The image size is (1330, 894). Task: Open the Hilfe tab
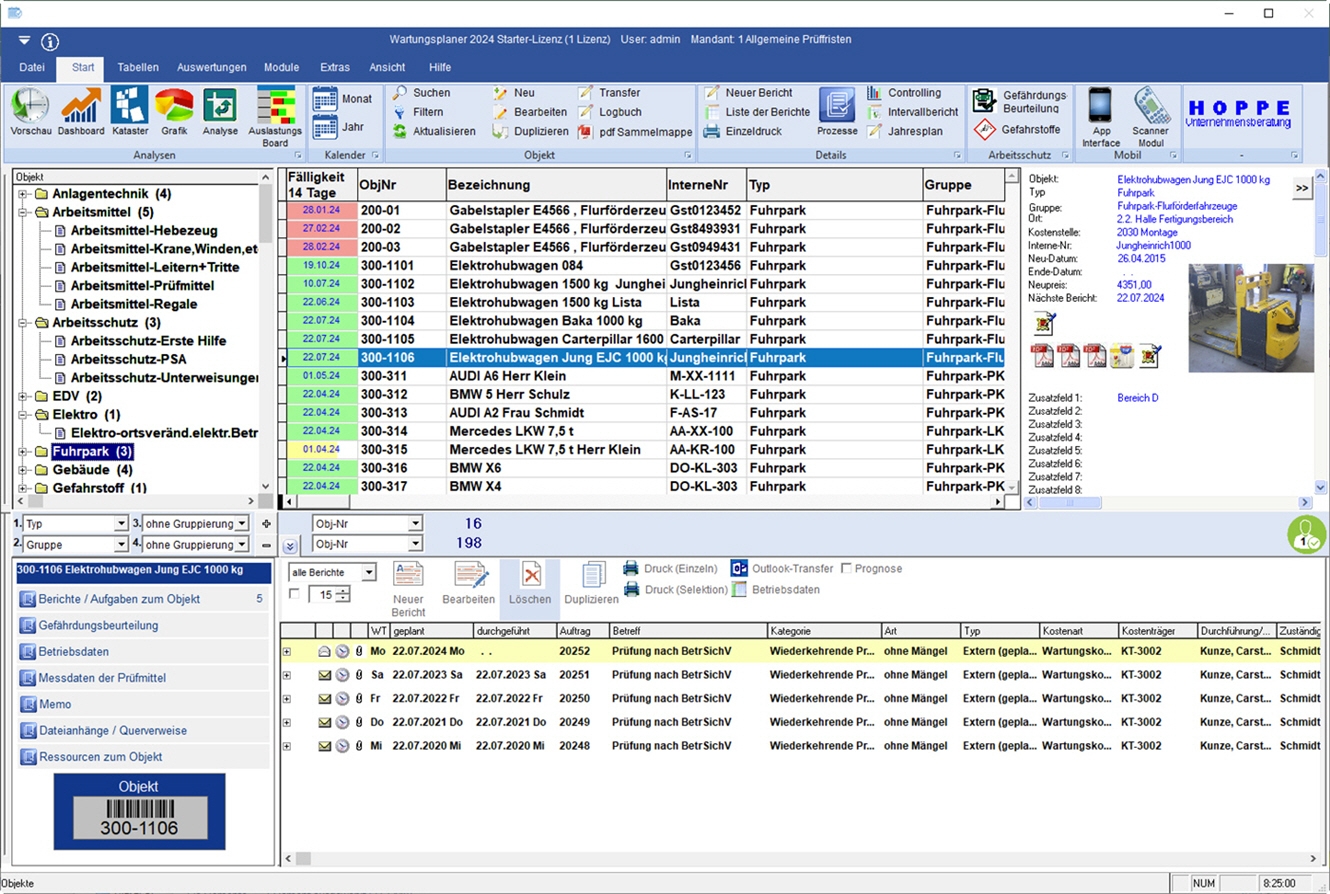point(440,67)
